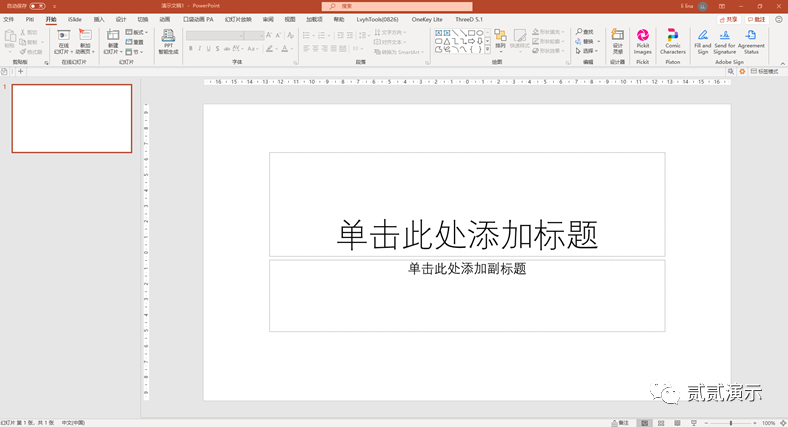This screenshot has height=427, width=788.
Task: Click the Agreement Status icon
Action: click(x=751, y=35)
